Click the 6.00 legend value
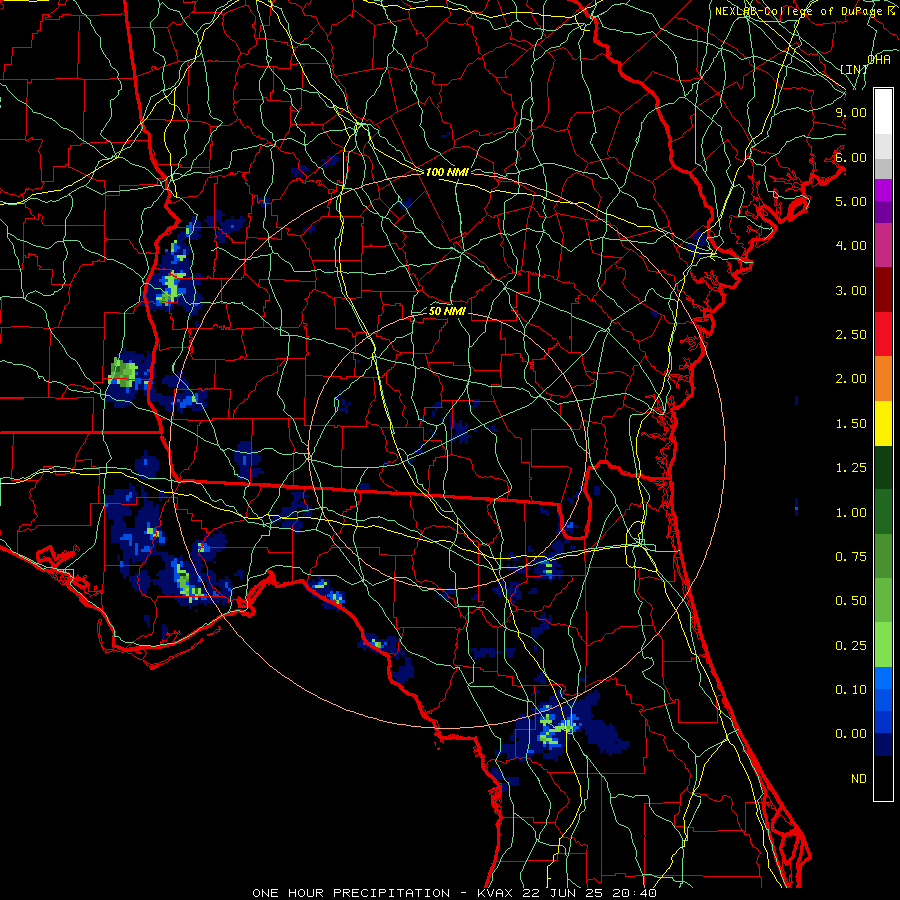The height and width of the screenshot is (900, 900). (x=851, y=157)
